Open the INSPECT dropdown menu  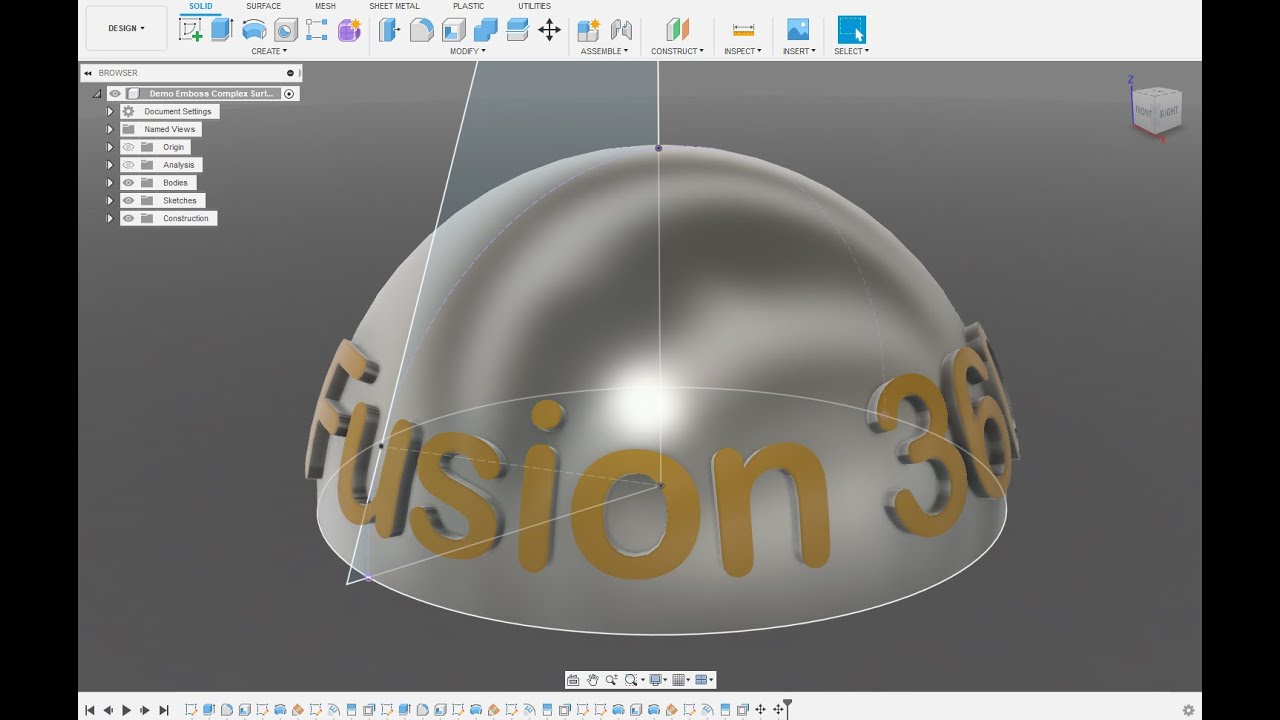742,51
